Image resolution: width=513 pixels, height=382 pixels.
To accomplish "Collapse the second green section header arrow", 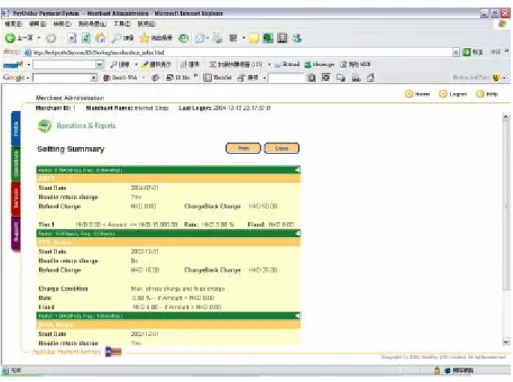I will click(297, 233).
